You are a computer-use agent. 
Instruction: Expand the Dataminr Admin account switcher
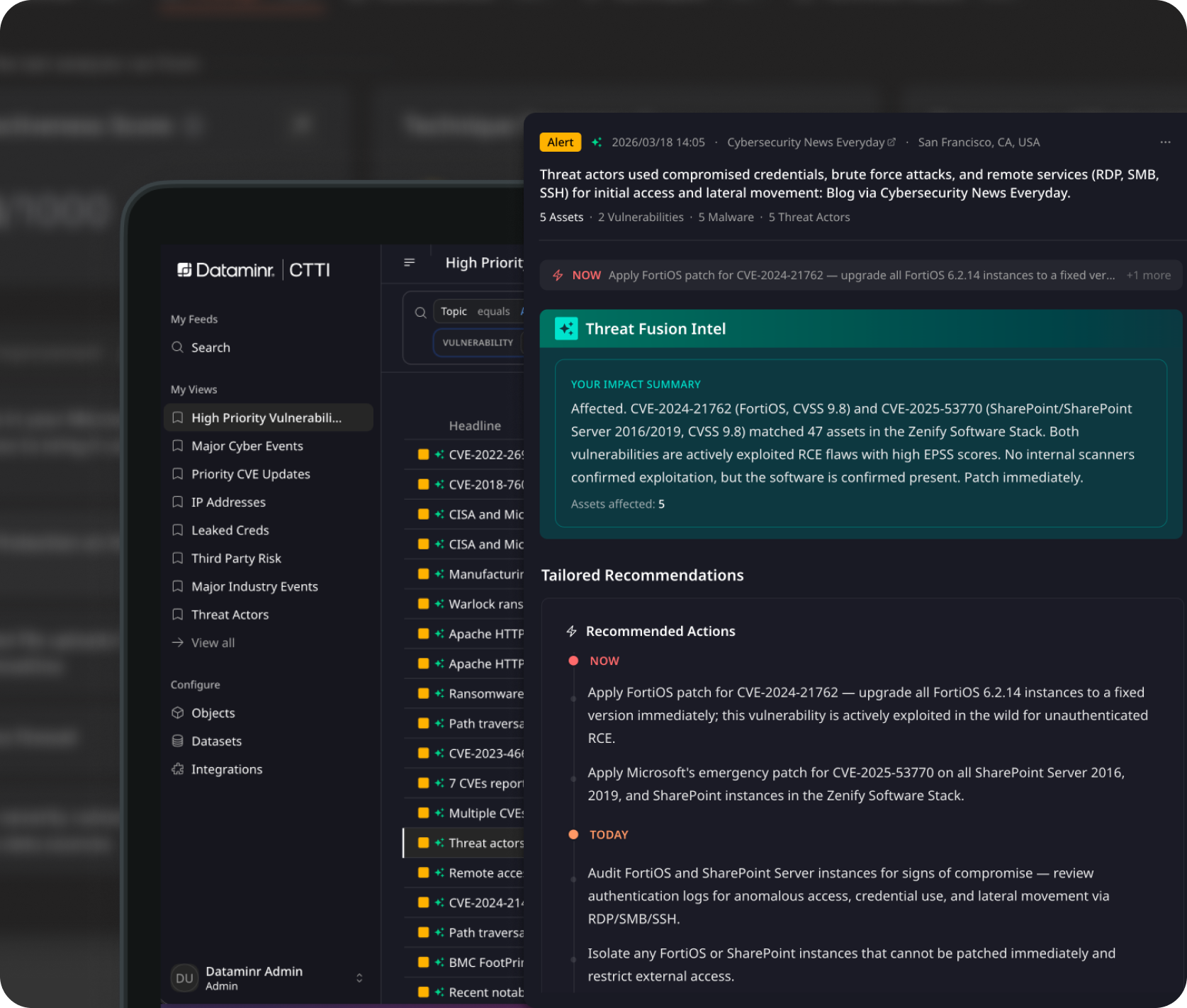359,978
